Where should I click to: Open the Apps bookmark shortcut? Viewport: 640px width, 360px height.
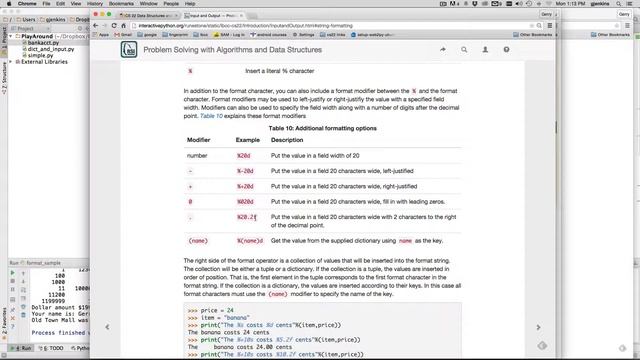101,35
